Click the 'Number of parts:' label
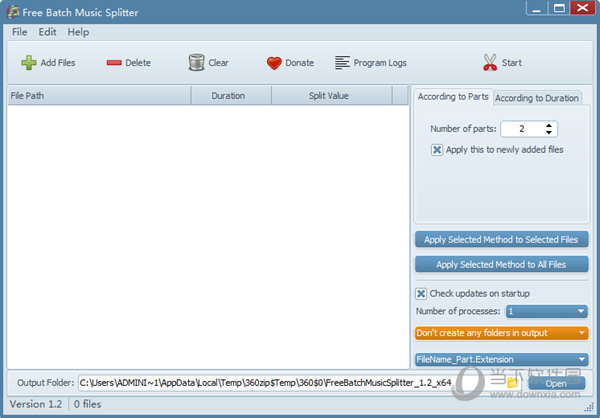This screenshot has height=418, width=600. coord(463,129)
